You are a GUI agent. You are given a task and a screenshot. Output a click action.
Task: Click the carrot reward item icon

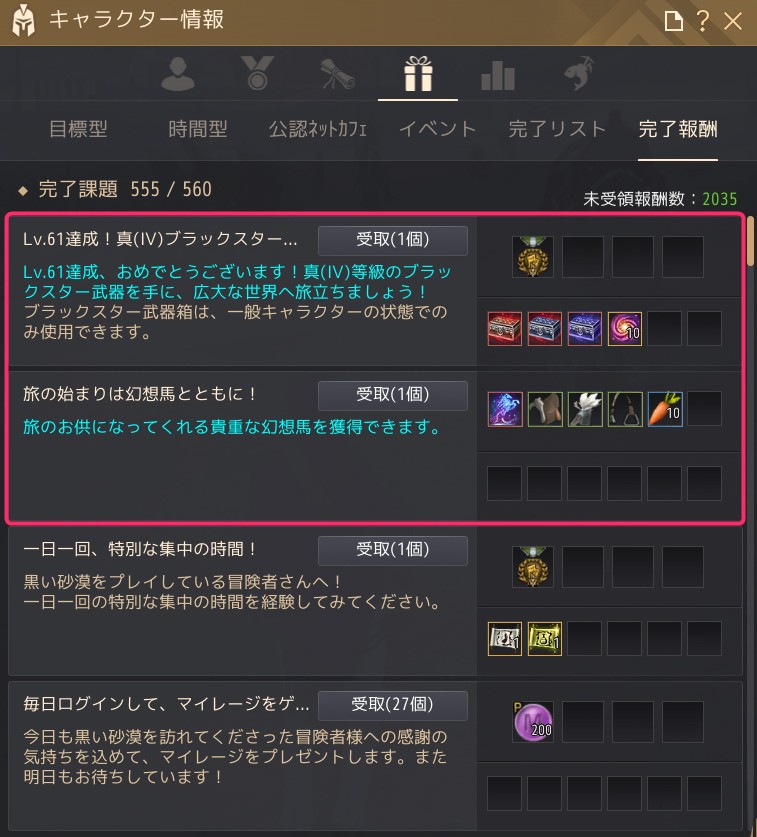665,409
